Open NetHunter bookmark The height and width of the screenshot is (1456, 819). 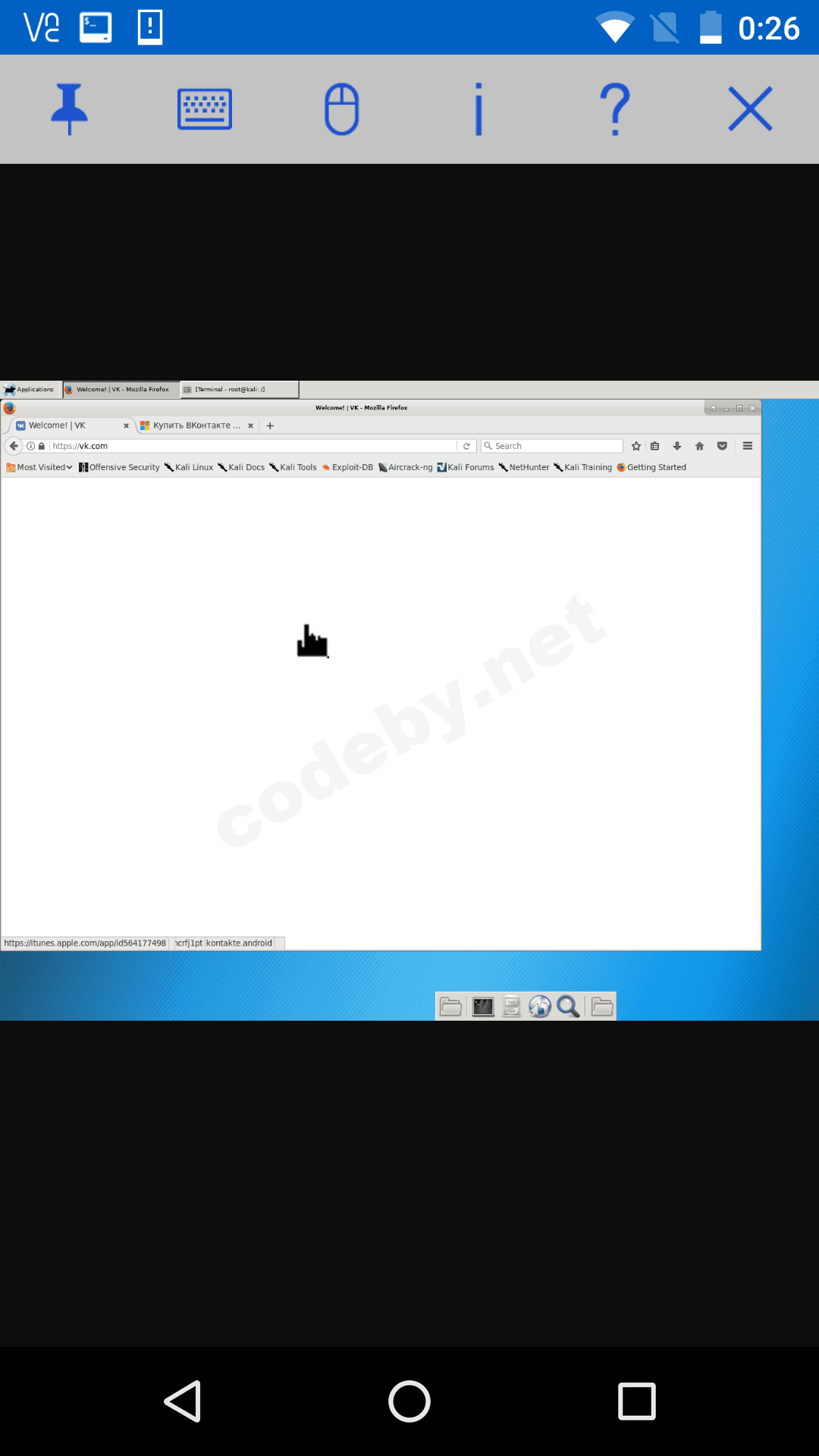click(524, 467)
